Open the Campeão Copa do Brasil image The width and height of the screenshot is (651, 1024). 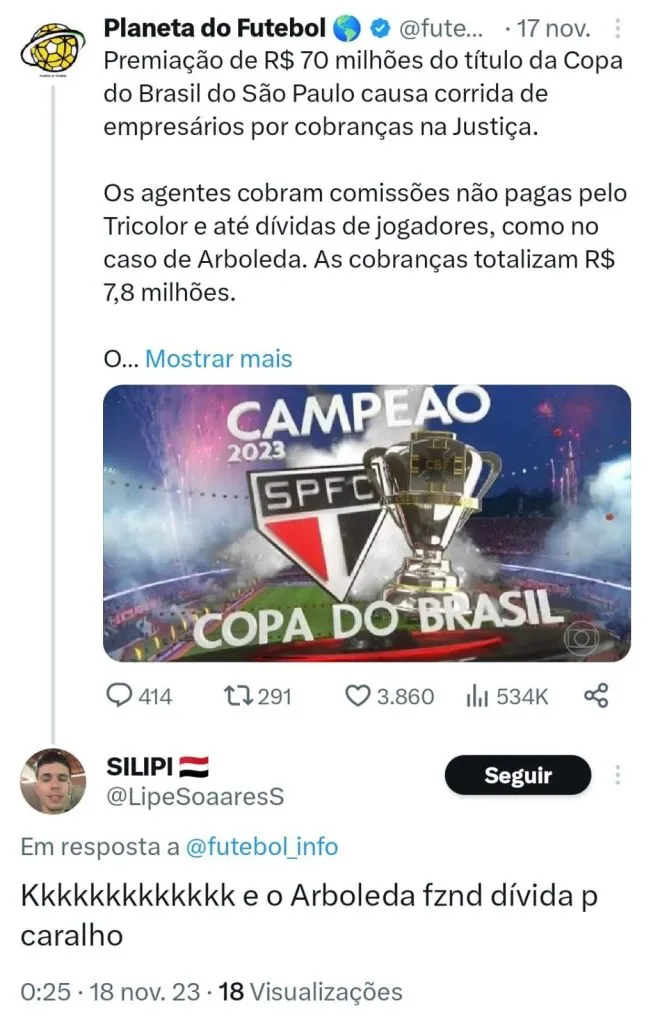367,523
